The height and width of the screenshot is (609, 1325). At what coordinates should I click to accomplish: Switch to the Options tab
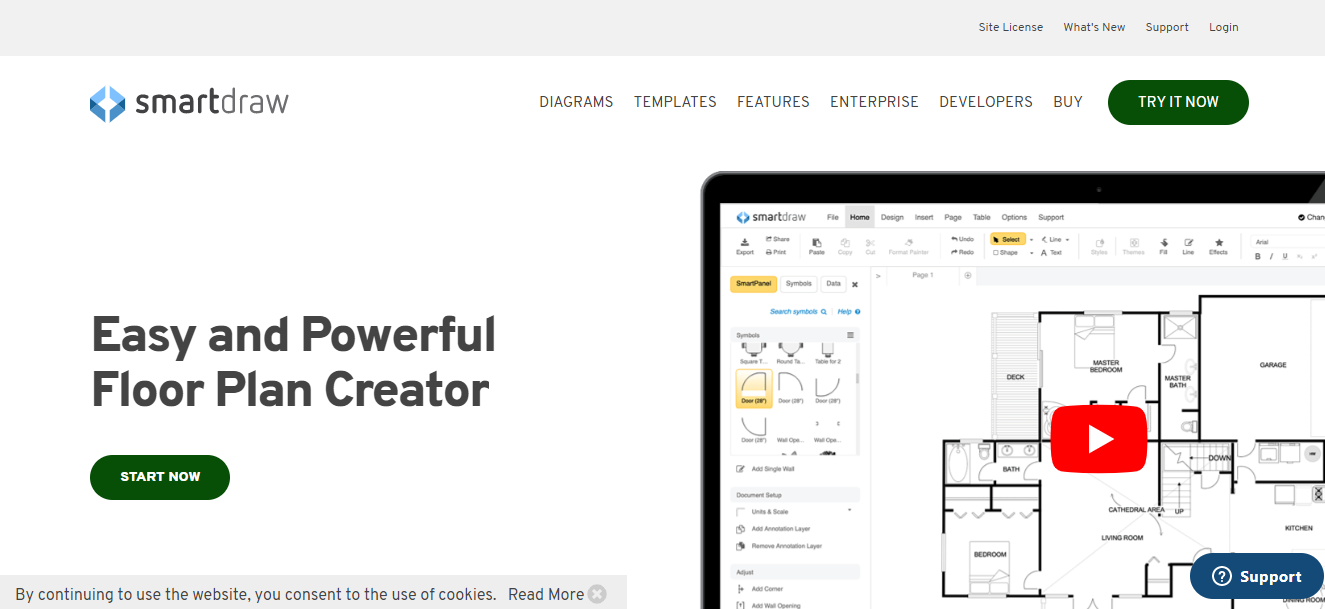(x=1014, y=217)
